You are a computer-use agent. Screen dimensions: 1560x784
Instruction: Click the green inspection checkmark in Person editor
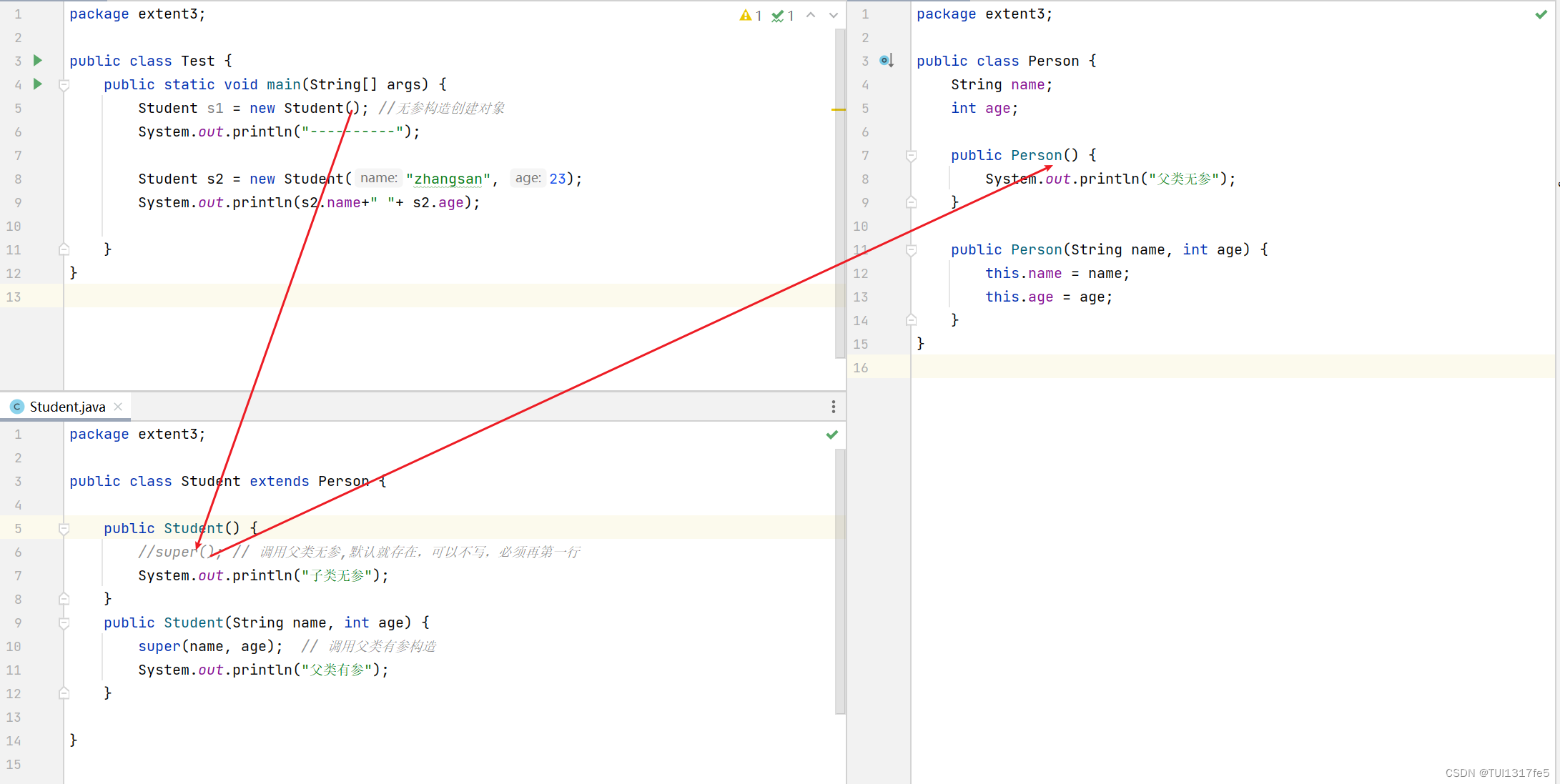(x=1541, y=14)
